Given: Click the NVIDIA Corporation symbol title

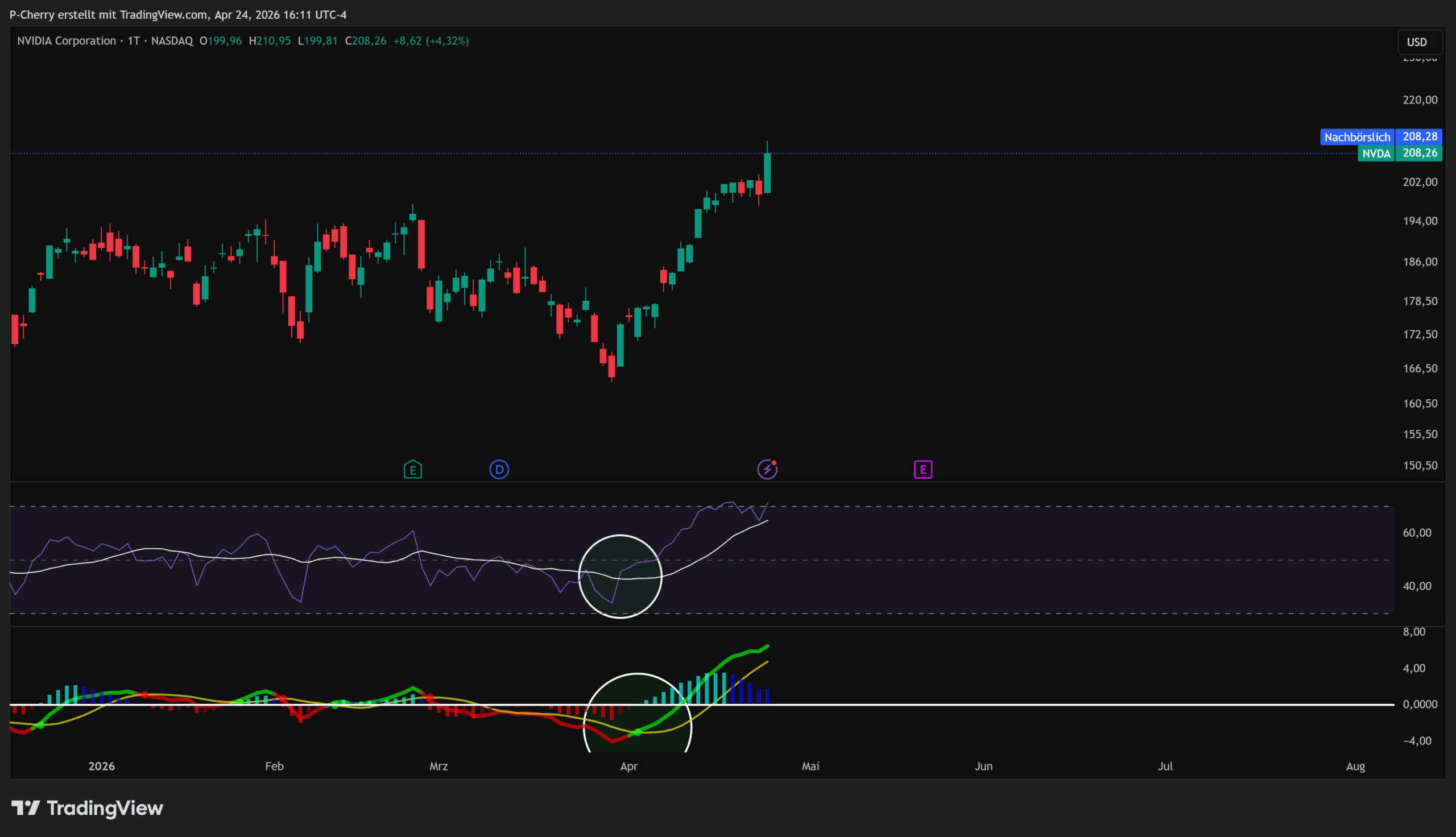Looking at the screenshot, I should point(67,41).
